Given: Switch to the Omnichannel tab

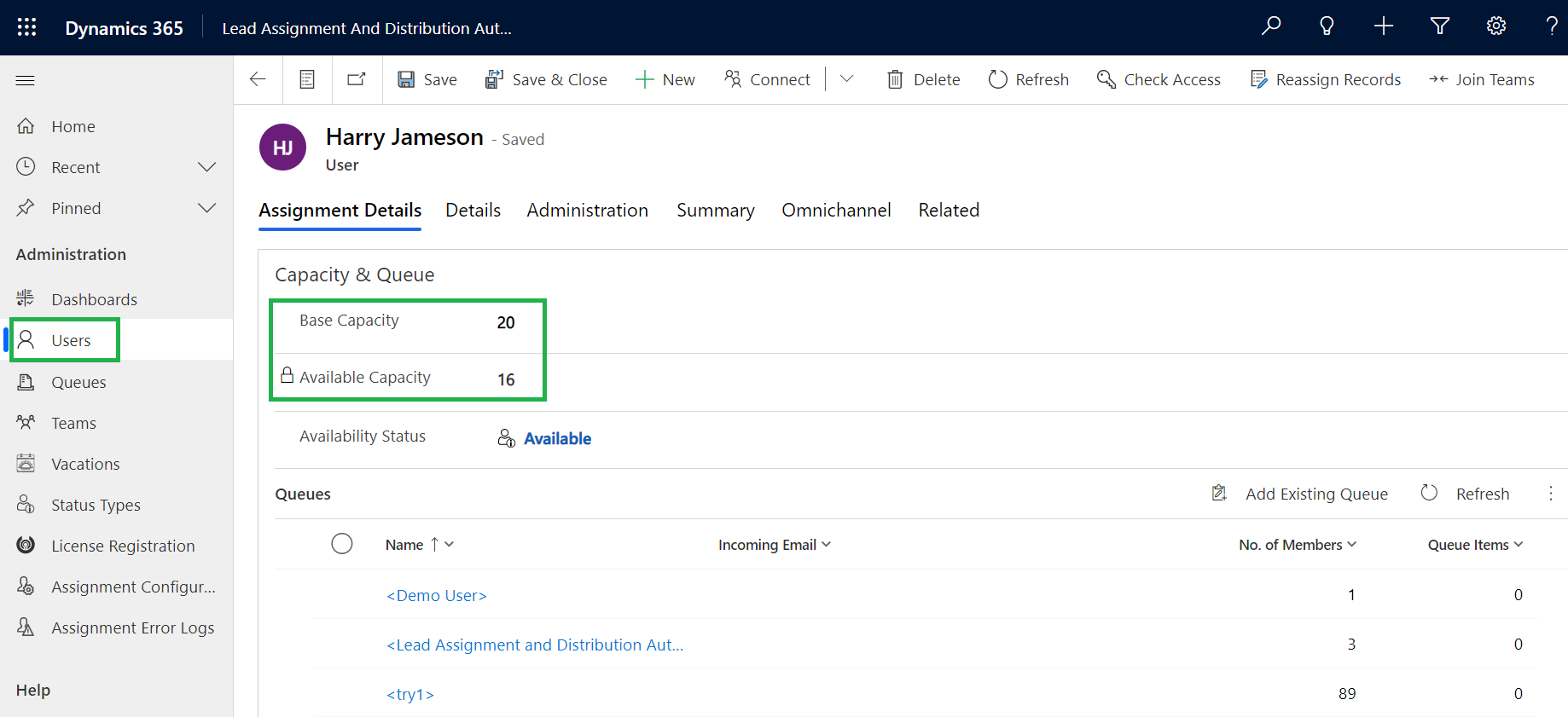Looking at the screenshot, I should tap(835, 211).
